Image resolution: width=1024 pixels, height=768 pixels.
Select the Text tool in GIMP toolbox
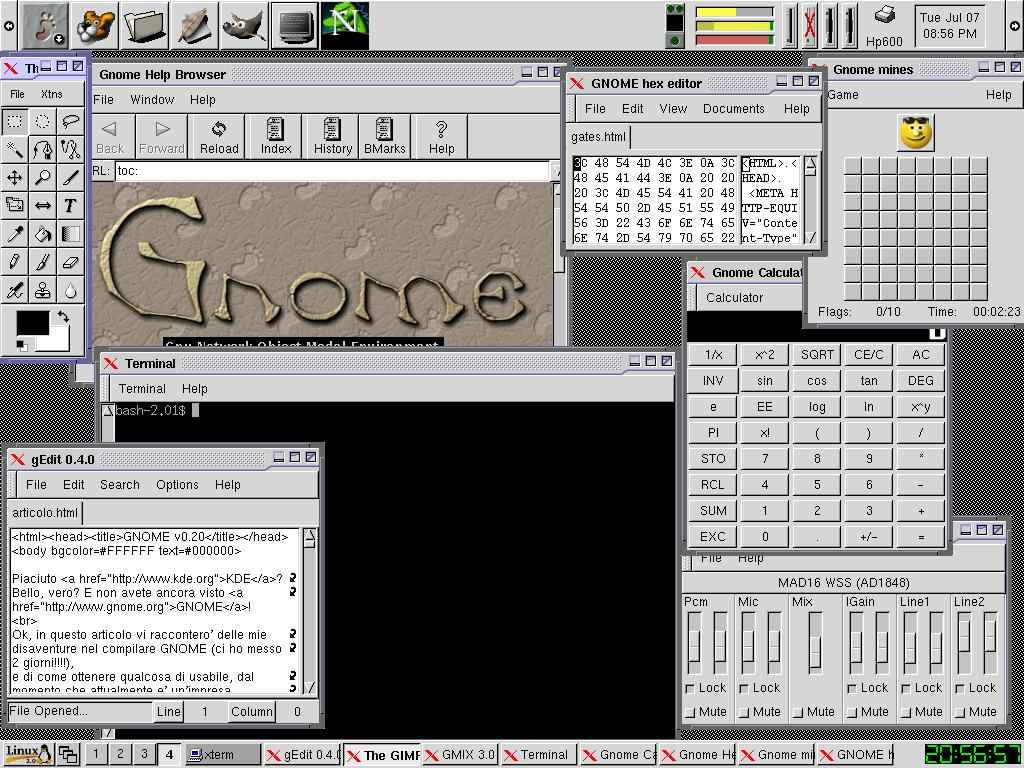pyautogui.click(x=70, y=206)
